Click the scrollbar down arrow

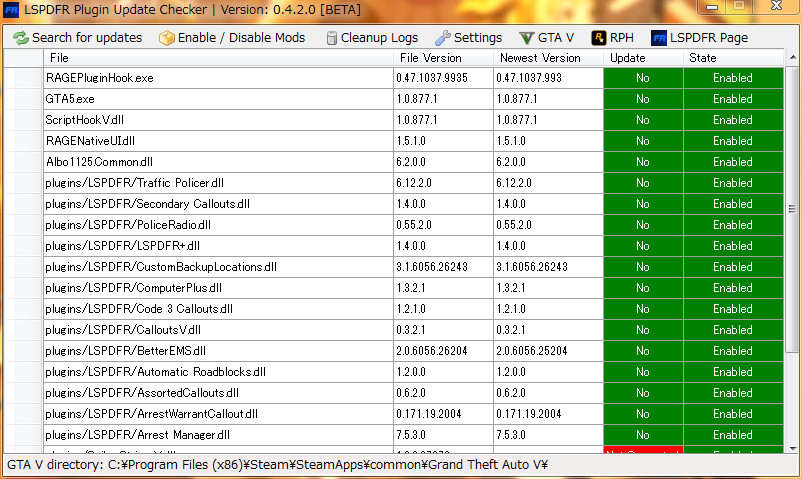pos(793,449)
